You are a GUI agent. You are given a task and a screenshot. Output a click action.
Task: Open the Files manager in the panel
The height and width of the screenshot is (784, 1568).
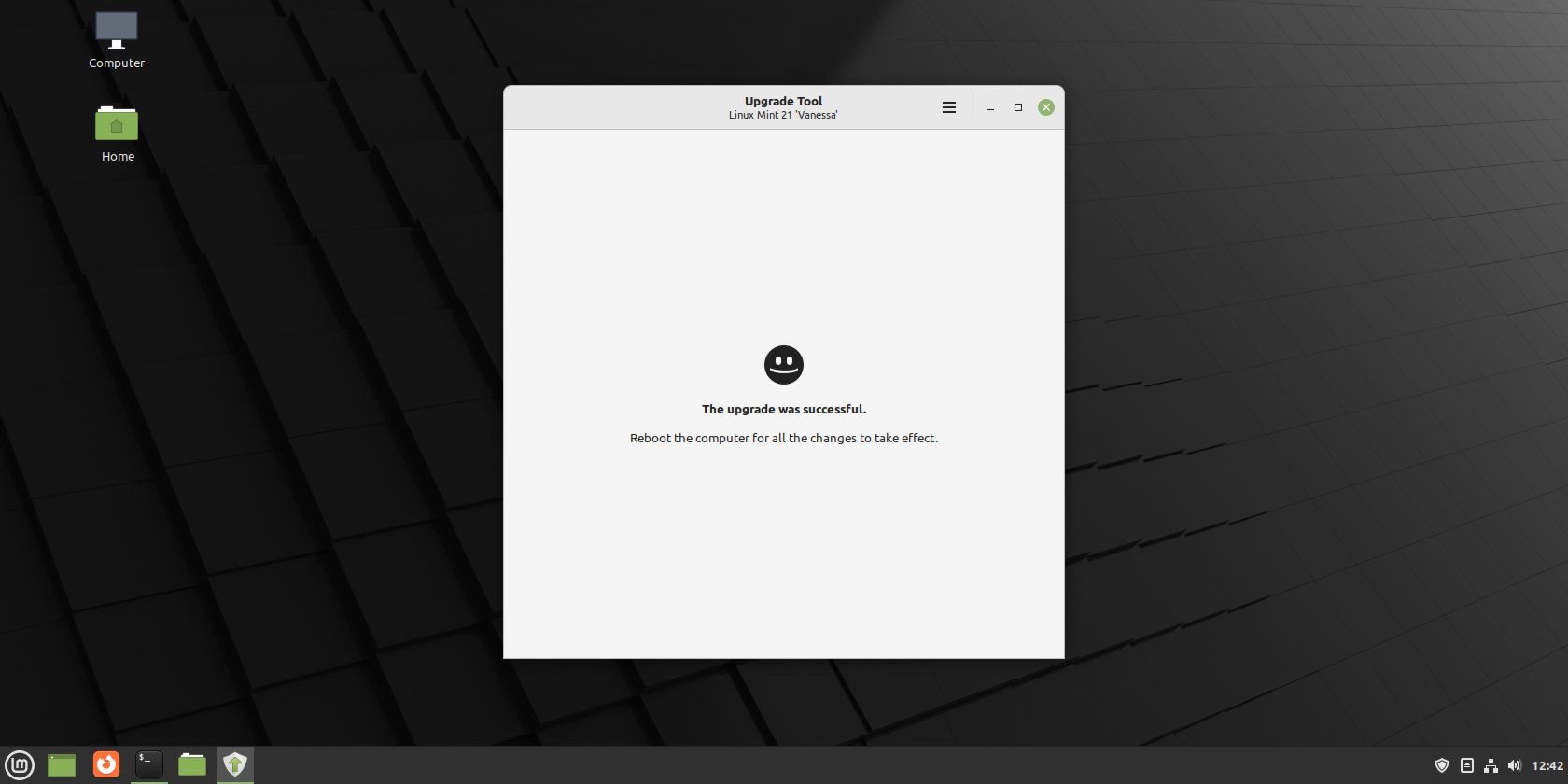(x=192, y=764)
